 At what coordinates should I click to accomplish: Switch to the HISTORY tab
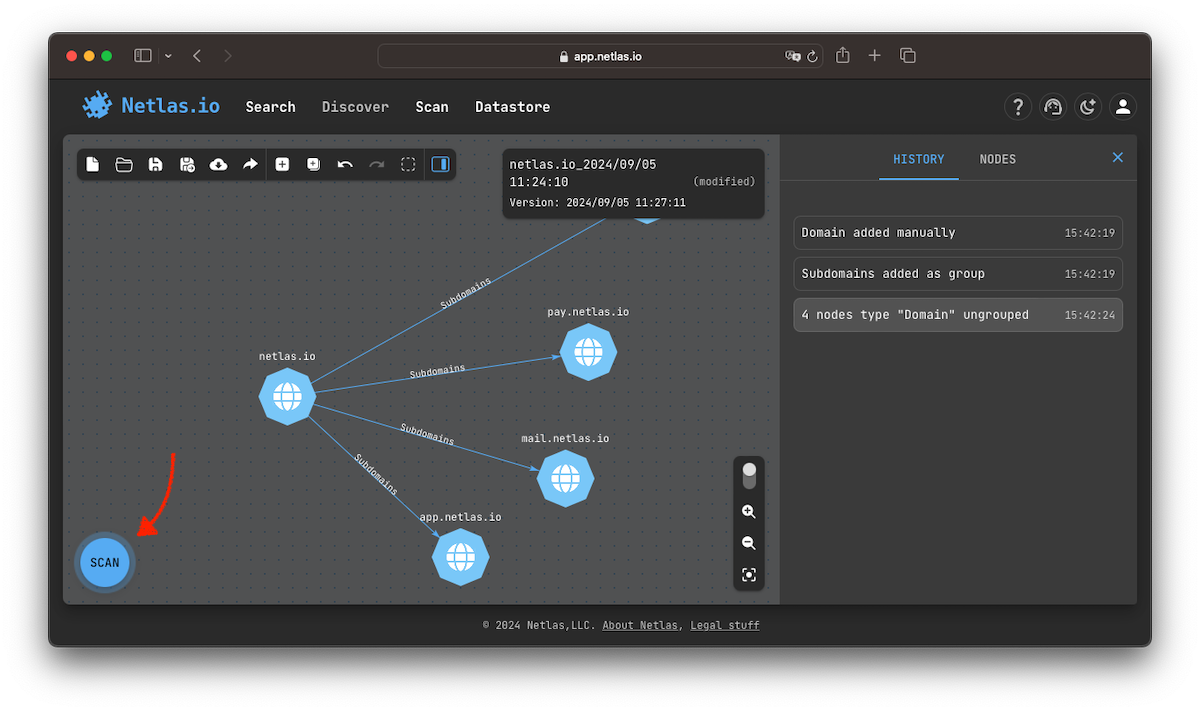click(x=919, y=159)
